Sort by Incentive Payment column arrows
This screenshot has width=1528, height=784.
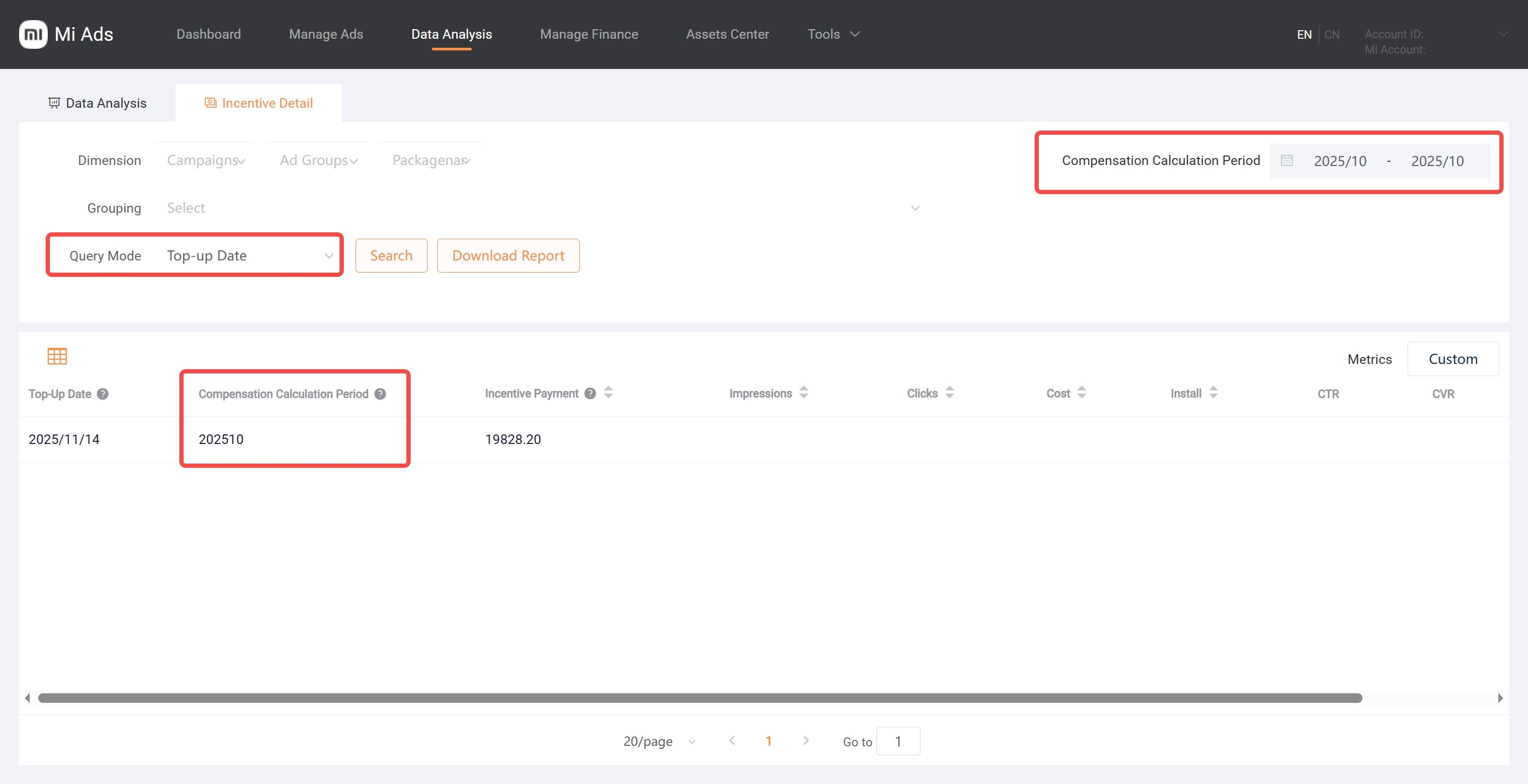tap(609, 393)
